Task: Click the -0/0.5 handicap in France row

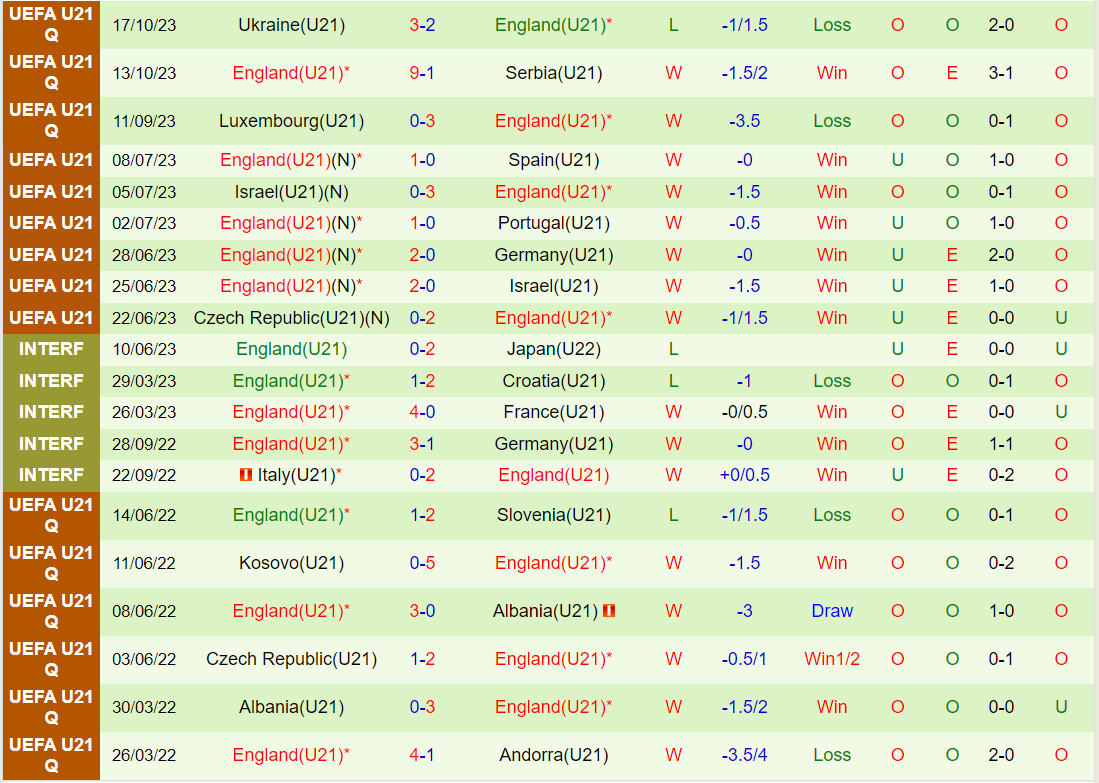Action: [x=744, y=412]
